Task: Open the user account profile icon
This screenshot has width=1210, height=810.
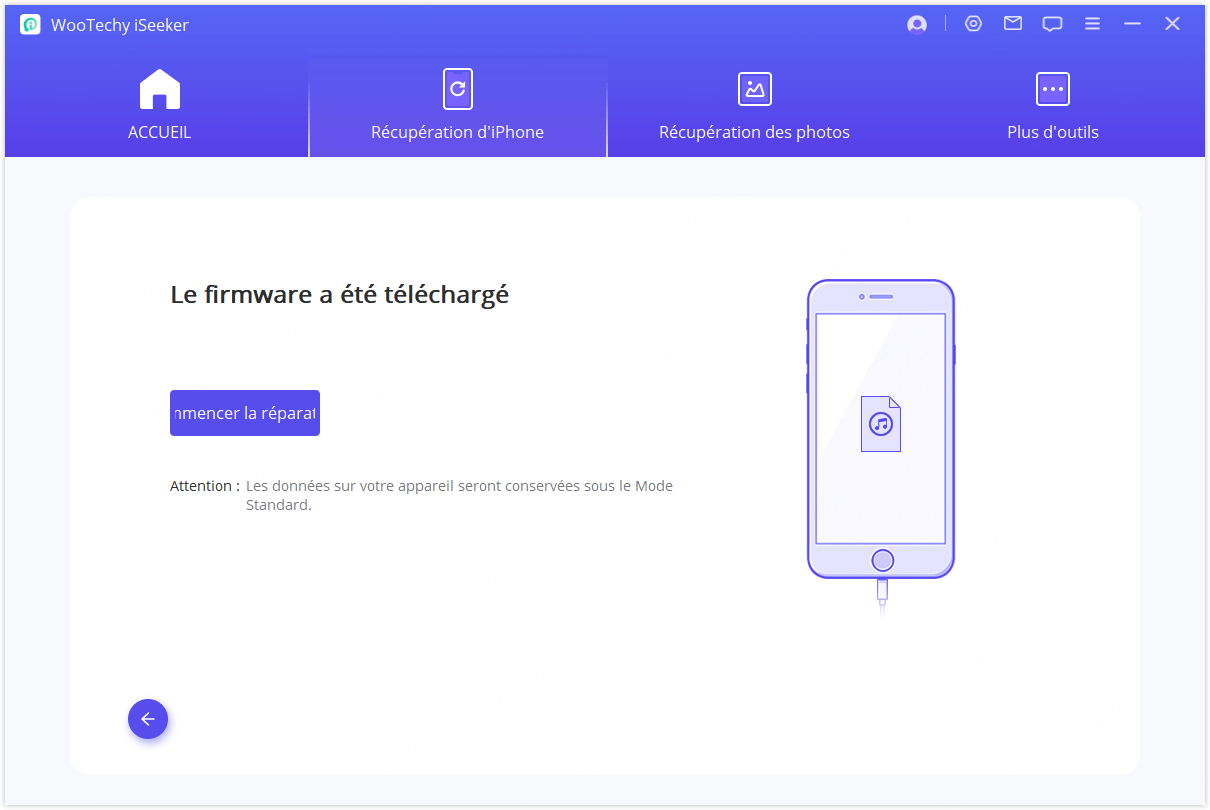Action: (916, 25)
